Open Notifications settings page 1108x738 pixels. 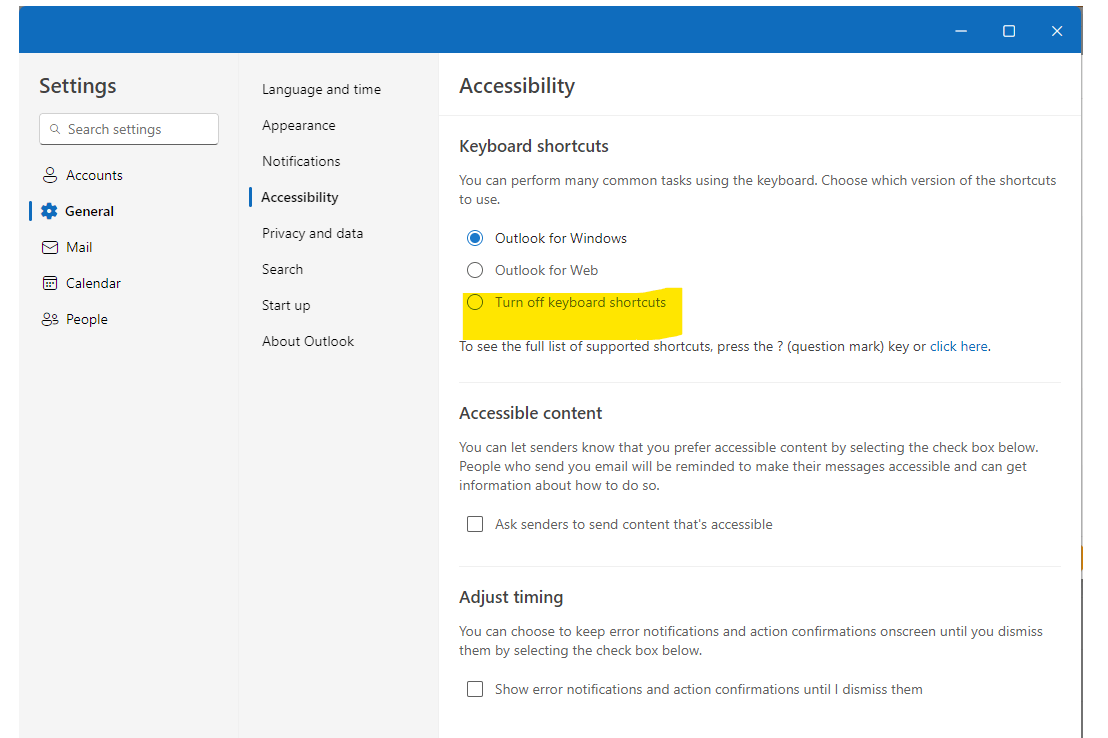[301, 162]
